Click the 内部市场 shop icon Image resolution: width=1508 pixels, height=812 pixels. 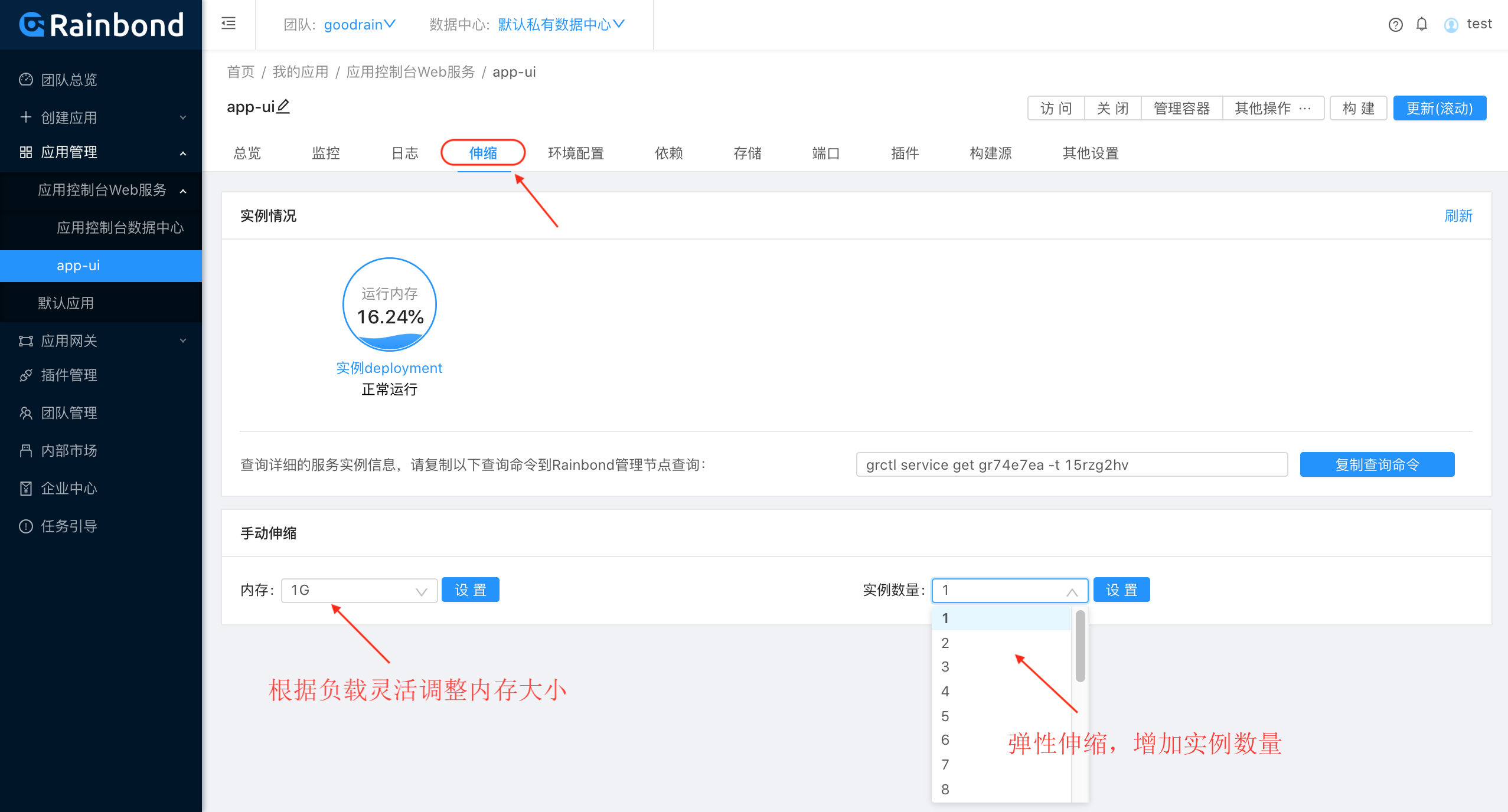tap(26, 451)
